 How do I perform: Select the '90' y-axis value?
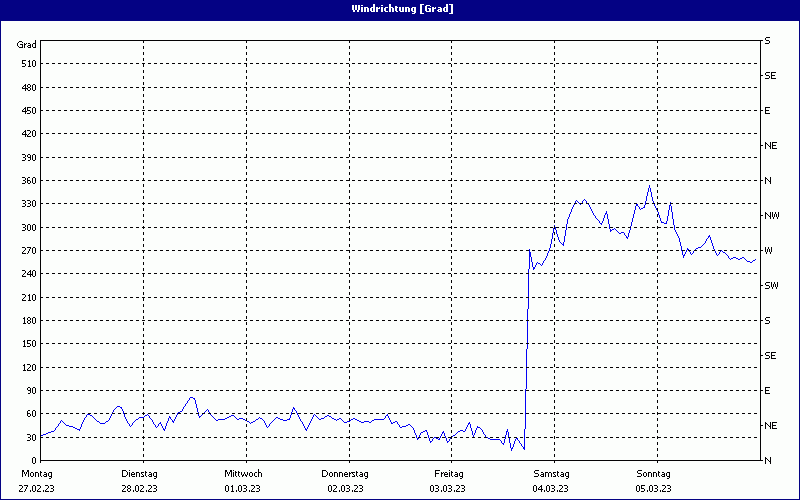point(31,391)
